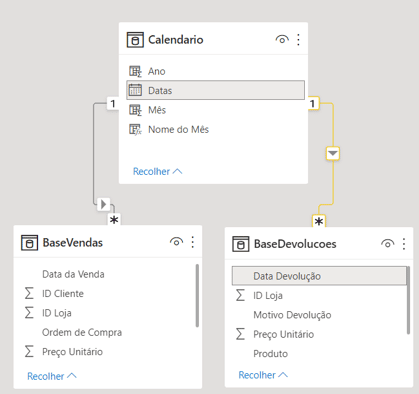Click the sigma icon beside BaseDevolucoes Preço Unitário

coord(240,334)
